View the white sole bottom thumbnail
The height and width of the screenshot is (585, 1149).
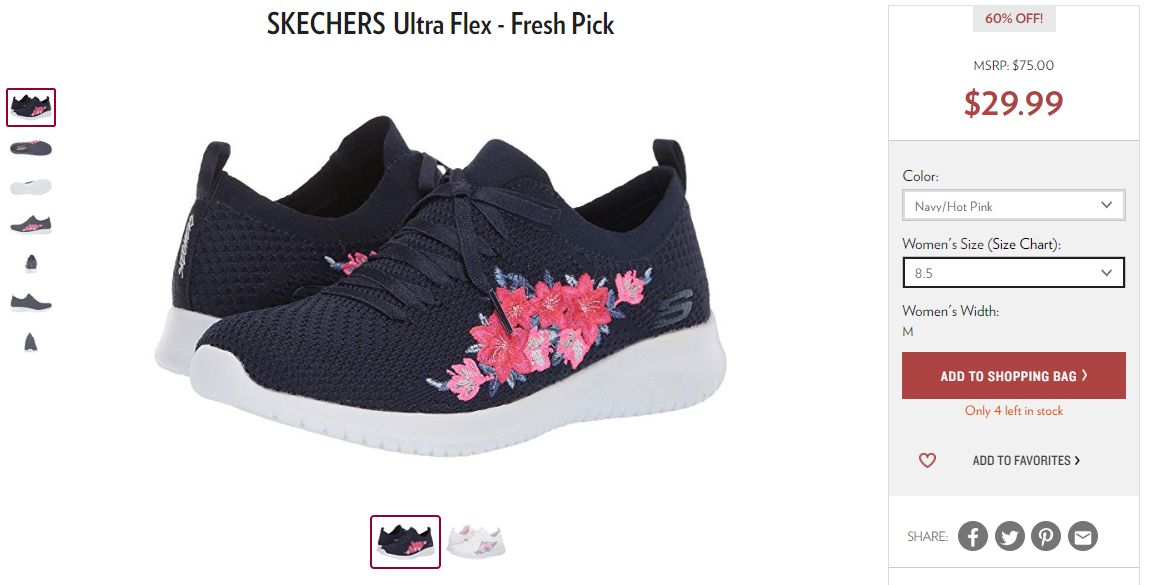(x=31, y=186)
